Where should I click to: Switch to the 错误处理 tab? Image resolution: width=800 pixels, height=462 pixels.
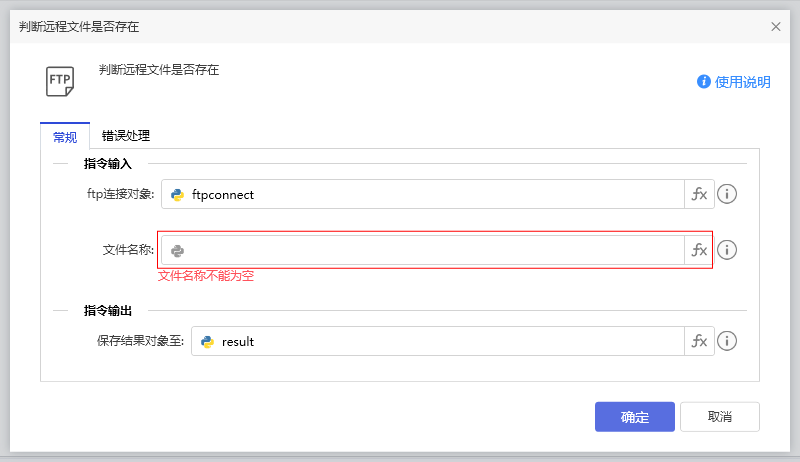point(125,136)
